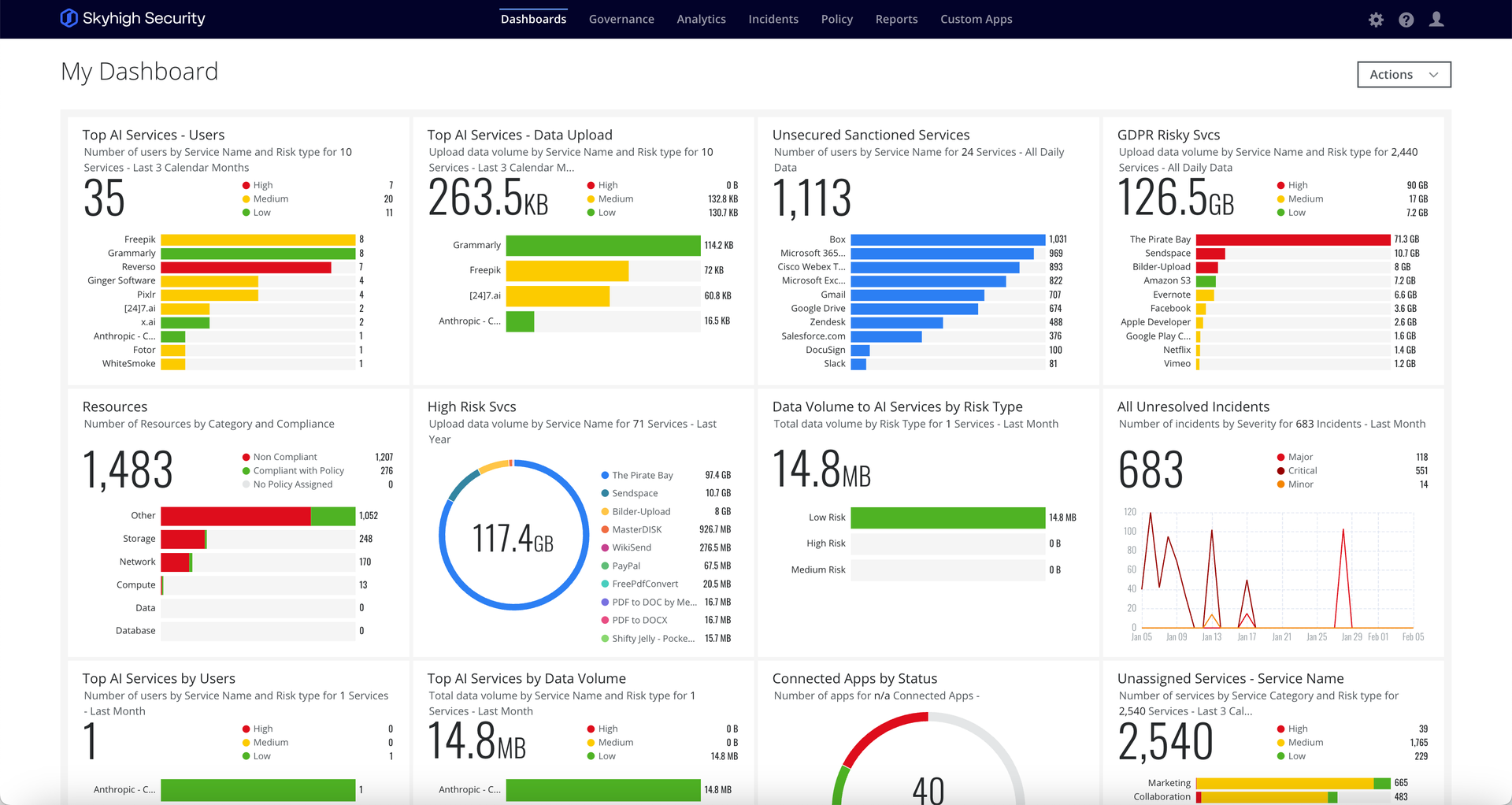The width and height of the screenshot is (1512, 805).
Task: Open the Custom Apps menu
Action: 976,19
